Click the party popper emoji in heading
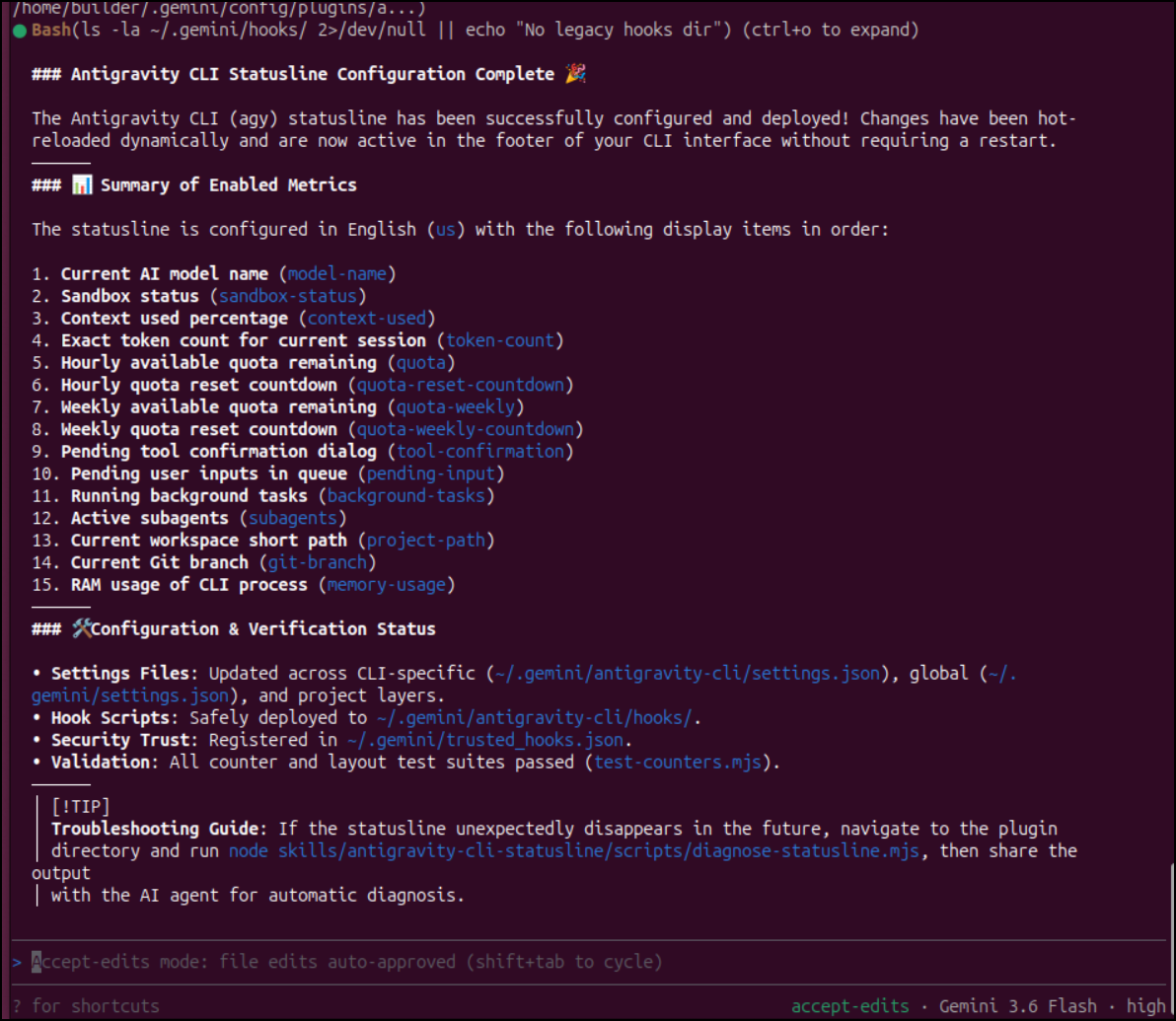The width and height of the screenshot is (1176, 1021). 575,74
